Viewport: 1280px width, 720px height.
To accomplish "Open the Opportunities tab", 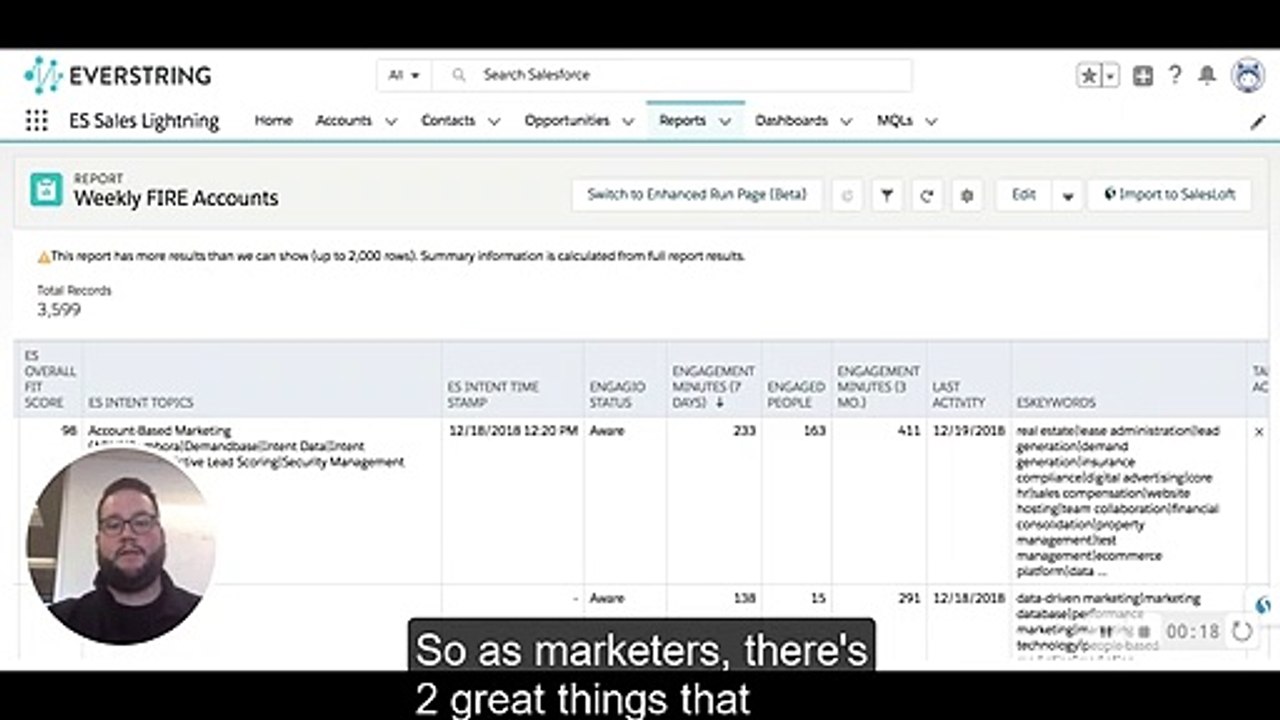I will (x=567, y=120).
